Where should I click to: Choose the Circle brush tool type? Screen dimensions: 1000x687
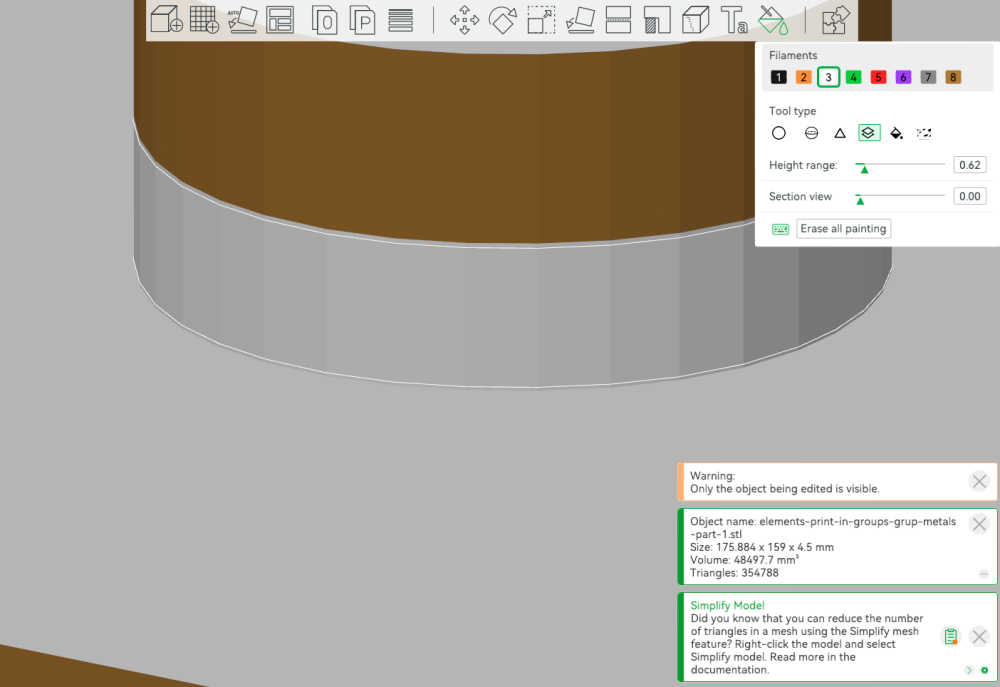coord(779,133)
